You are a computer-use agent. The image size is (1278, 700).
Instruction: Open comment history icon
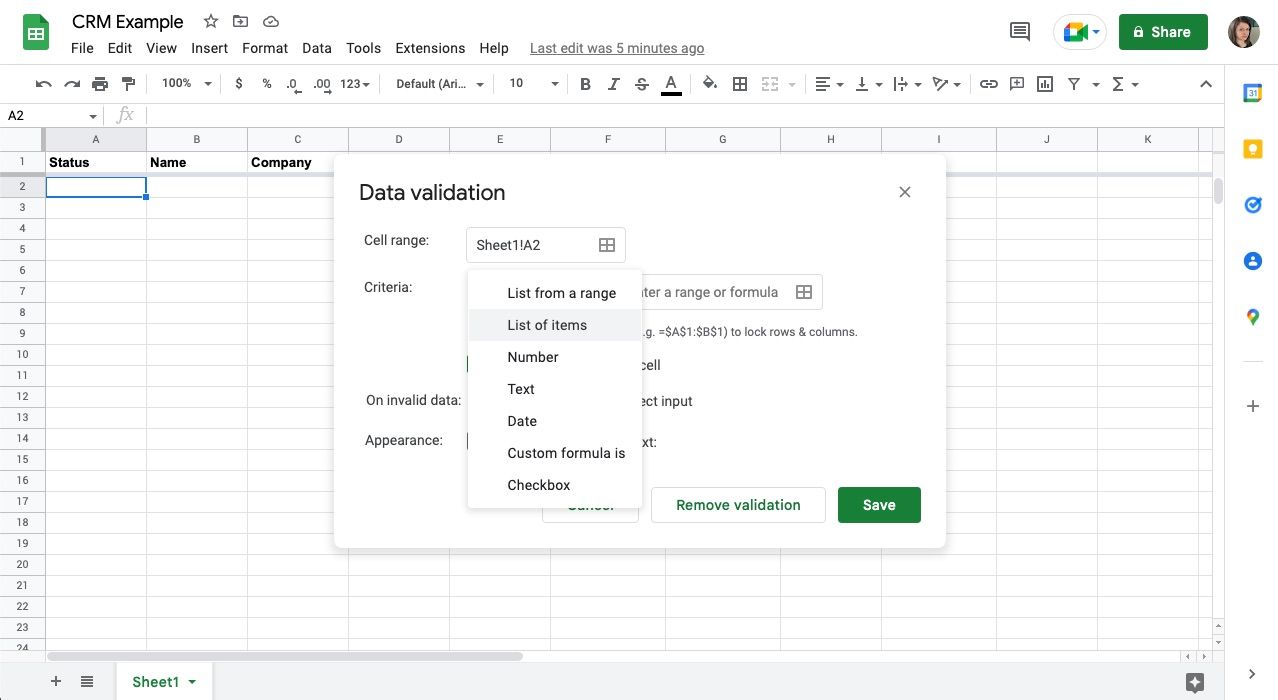click(1020, 32)
